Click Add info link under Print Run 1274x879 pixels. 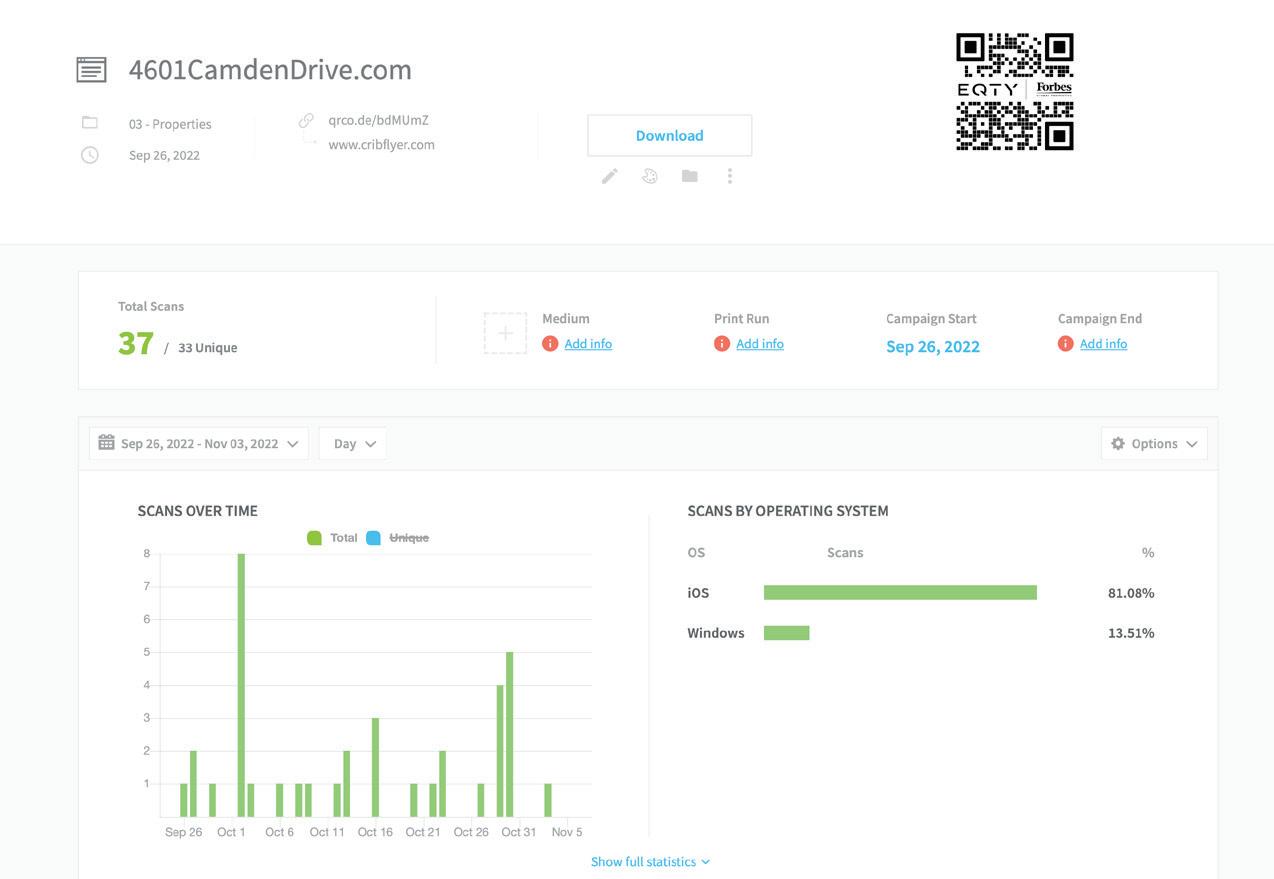(x=760, y=344)
